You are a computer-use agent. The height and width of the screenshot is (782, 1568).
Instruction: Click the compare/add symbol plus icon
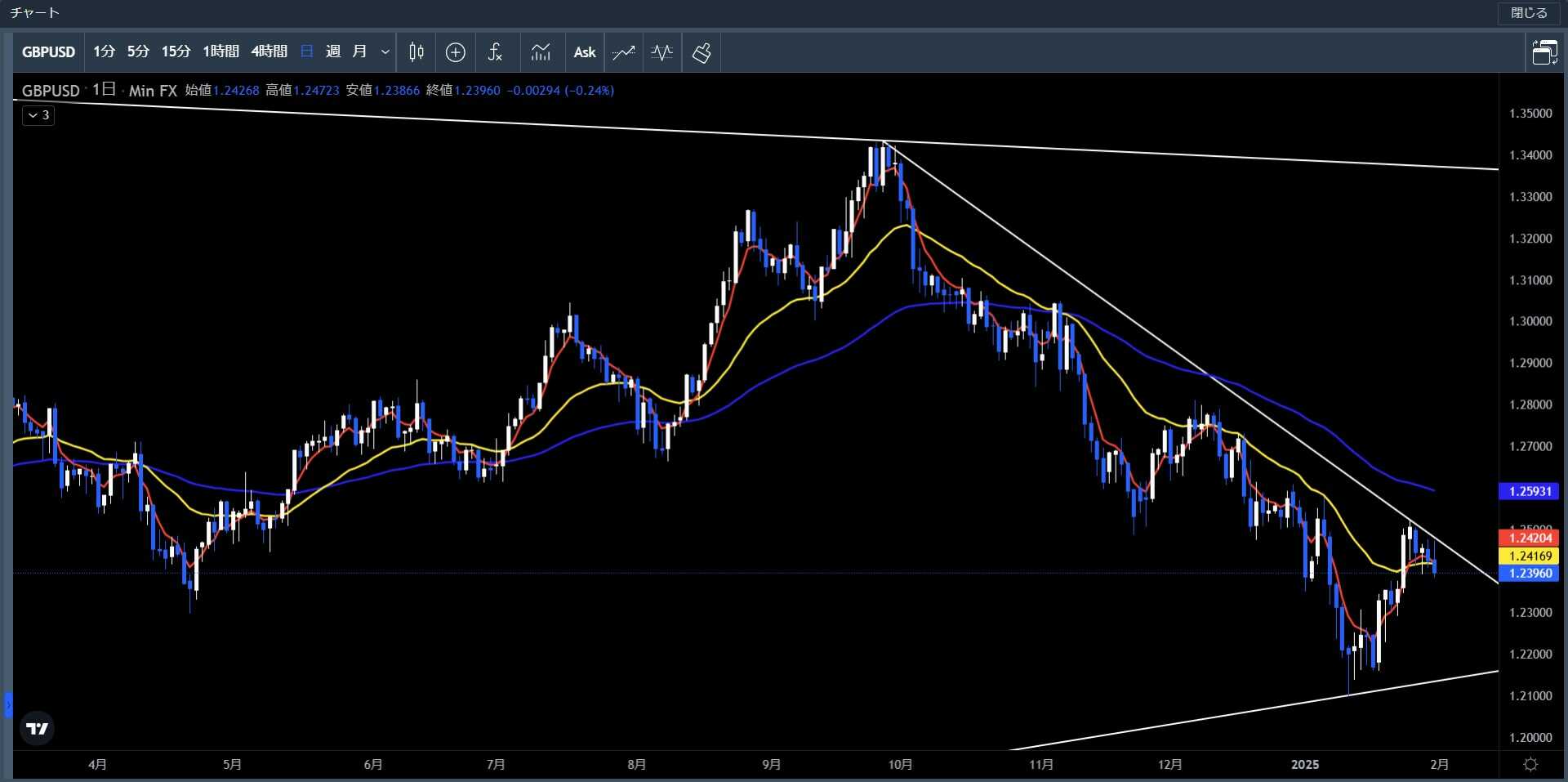(x=456, y=52)
